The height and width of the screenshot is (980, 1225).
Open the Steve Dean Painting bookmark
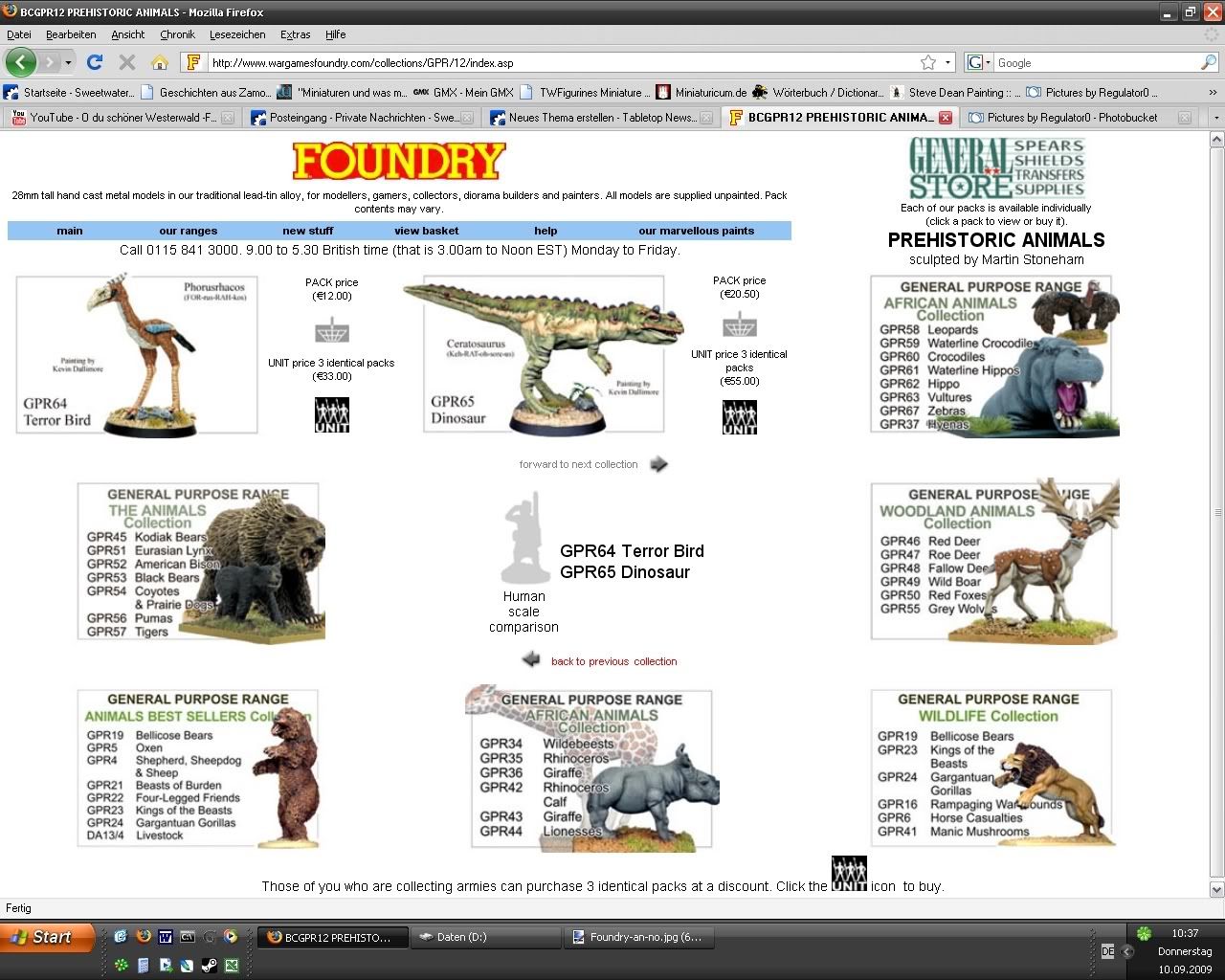(954, 92)
